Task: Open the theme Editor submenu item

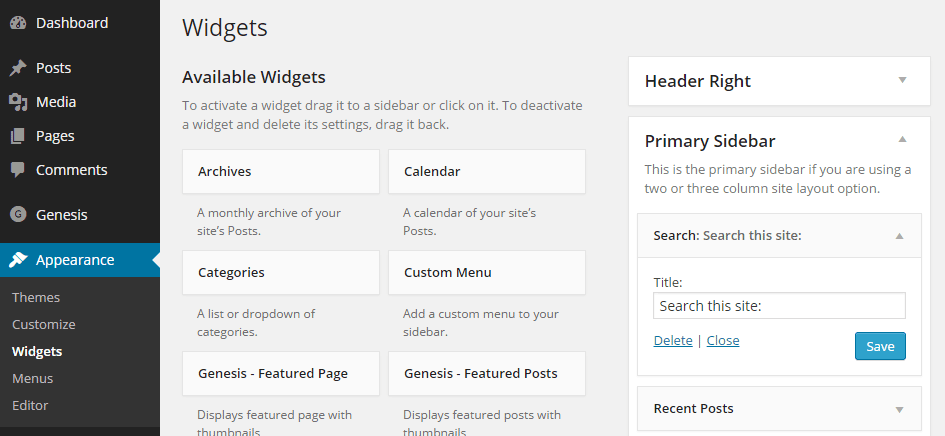Action: click(30, 405)
